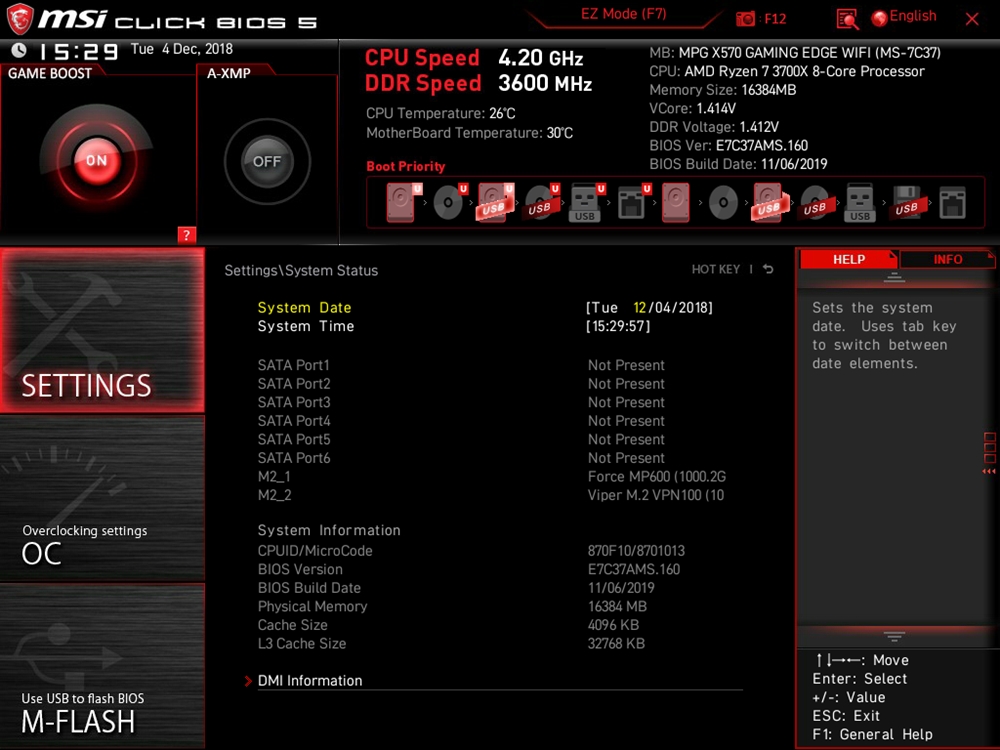
Task: Click the CPU Temperature 26°C reading
Action: coord(441,113)
